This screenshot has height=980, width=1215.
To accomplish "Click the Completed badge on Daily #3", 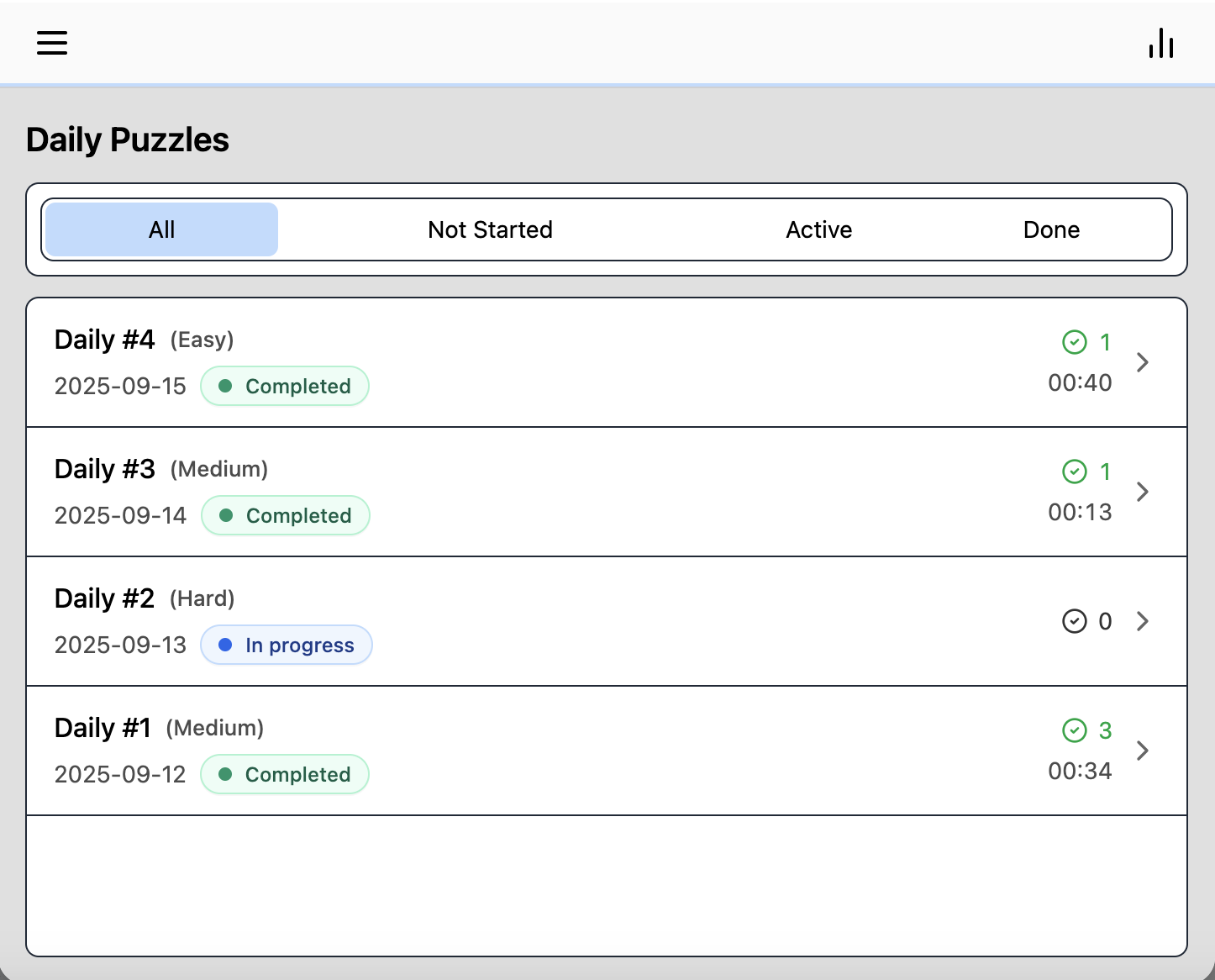I will tap(286, 516).
